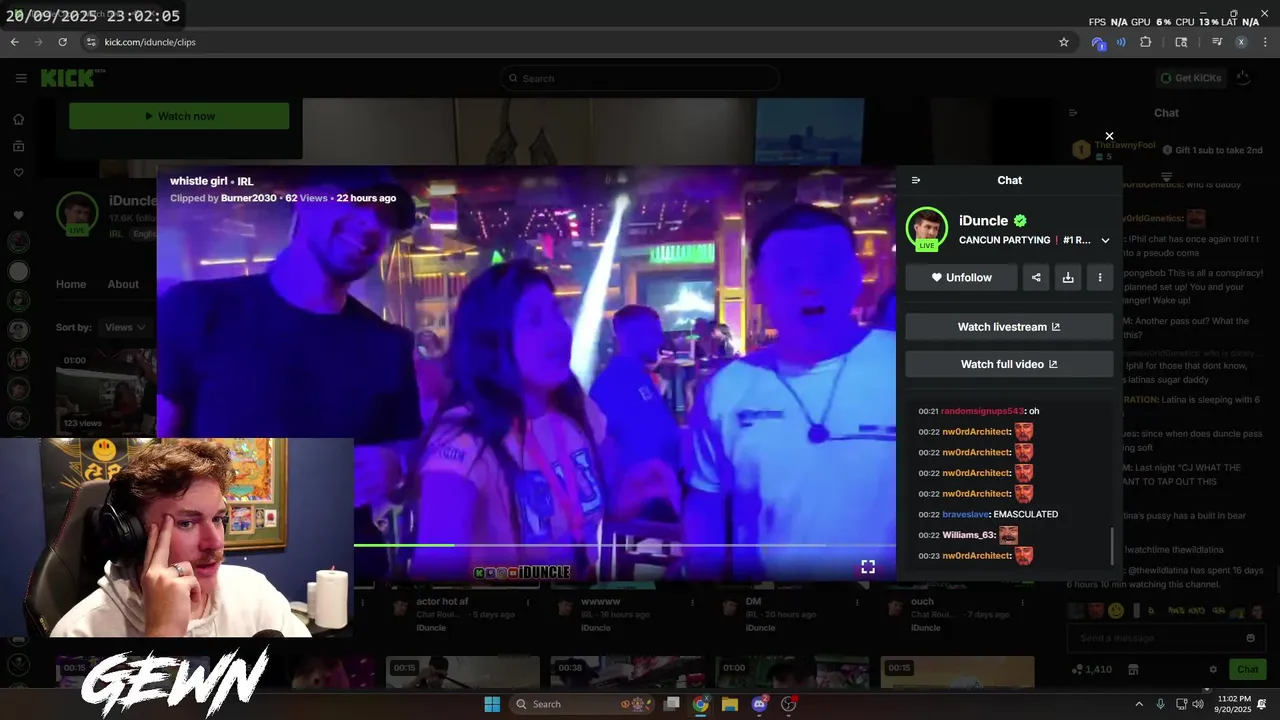This screenshot has width=1280, height=720.
Task: Show hidden system tray icons
Action: point(1139,704)
